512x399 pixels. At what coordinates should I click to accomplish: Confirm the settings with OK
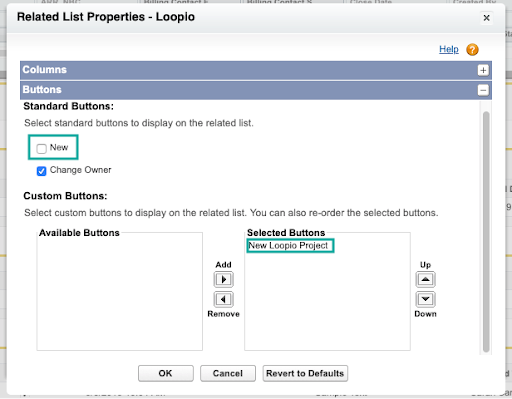click(166, 373)
